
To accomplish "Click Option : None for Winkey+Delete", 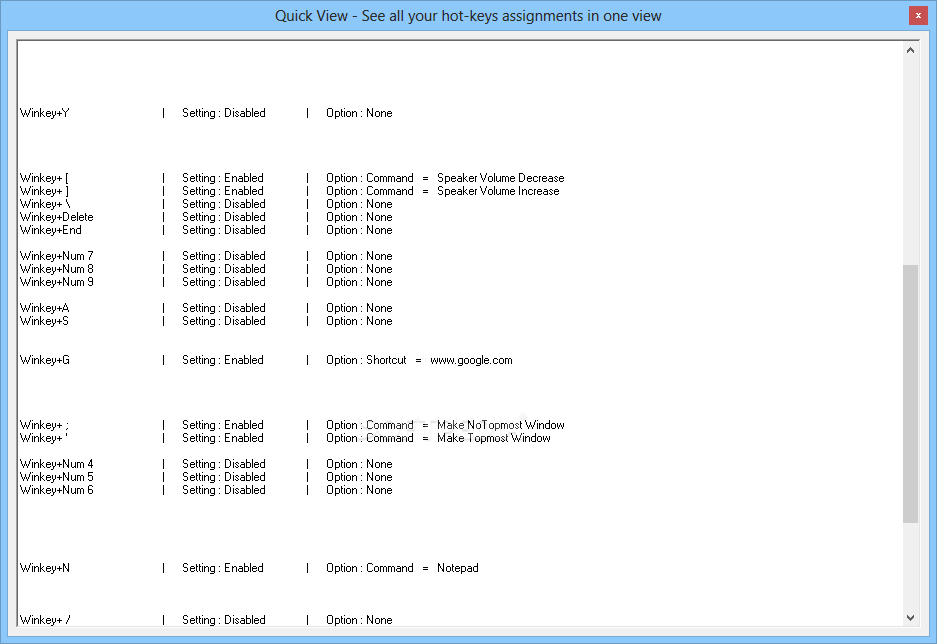I will (359, 217).
